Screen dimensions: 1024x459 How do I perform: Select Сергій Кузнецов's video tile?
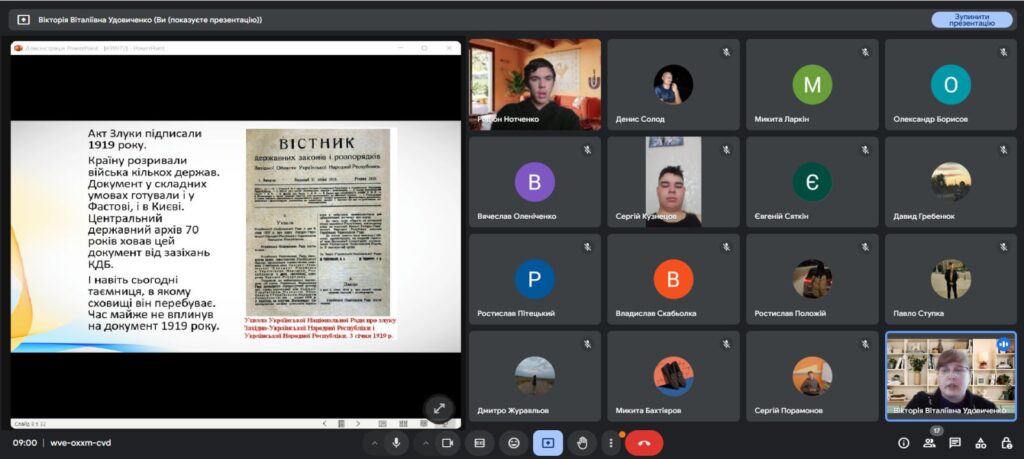pos(672,181)
